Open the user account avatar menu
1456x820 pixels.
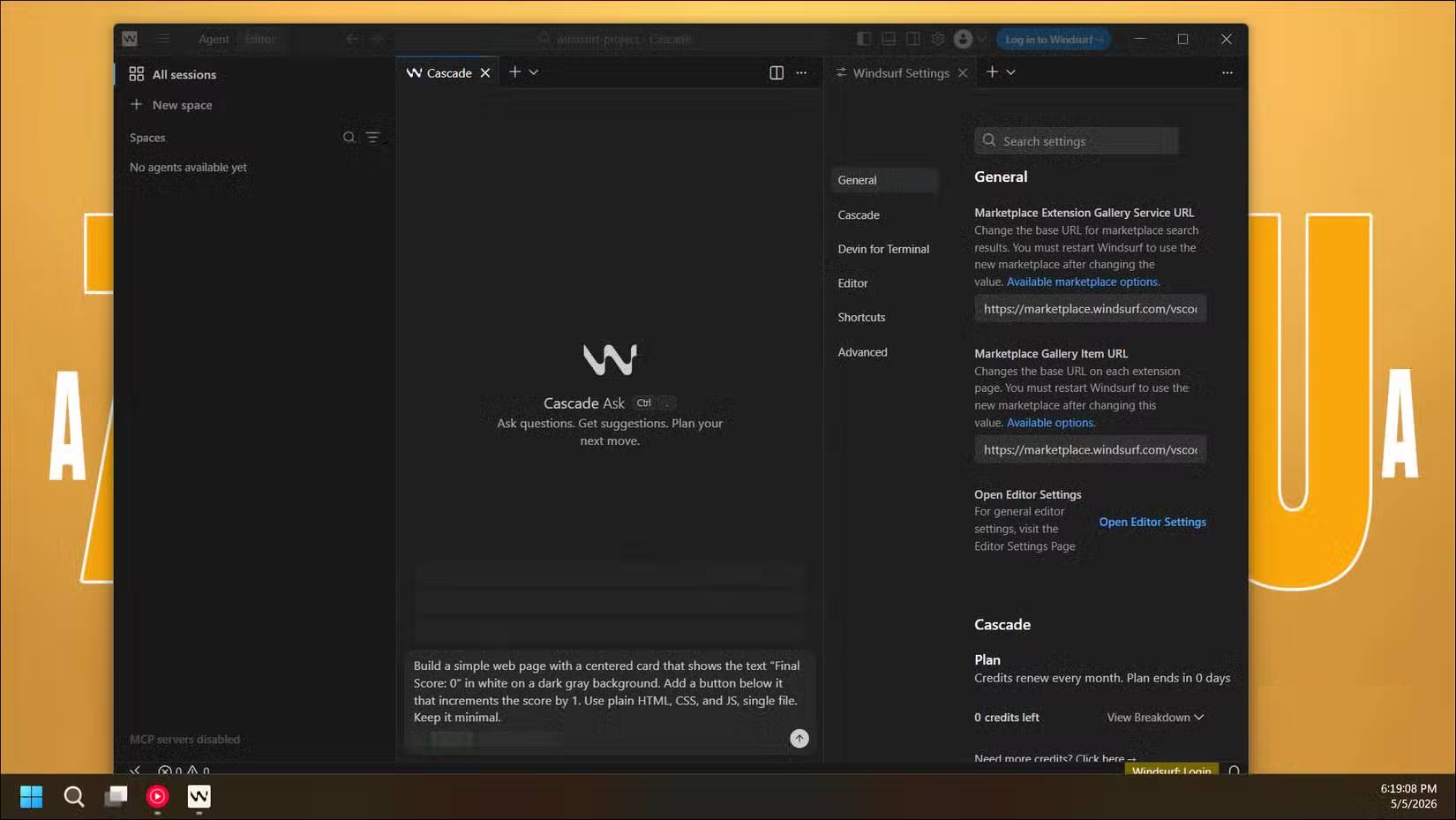tap(964, 39)
